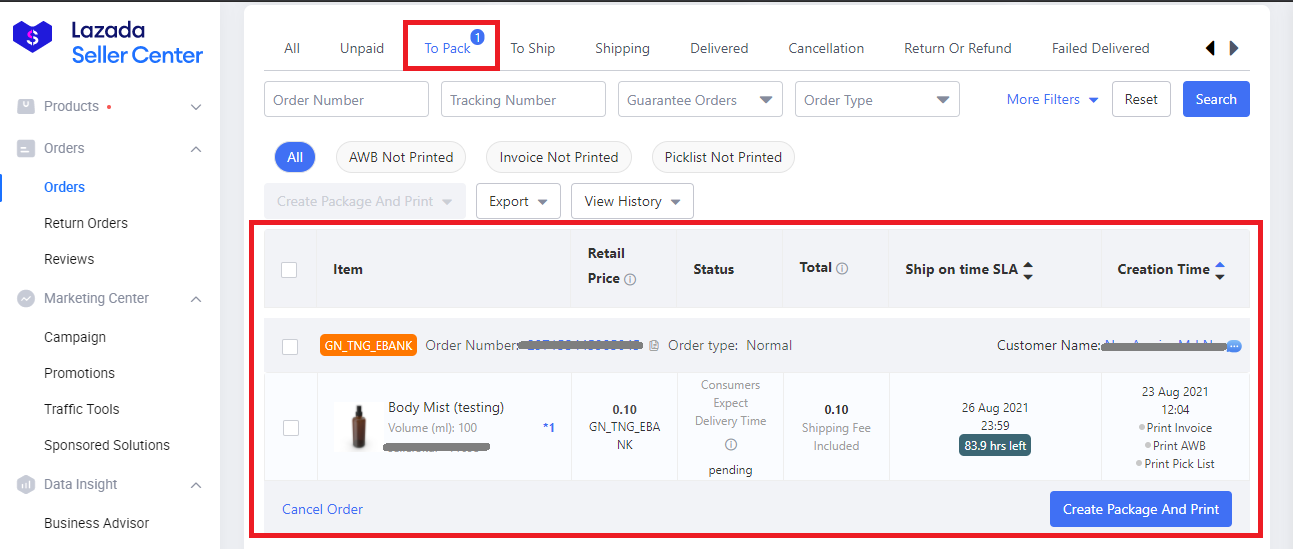Open Reviews in sidebar

(x=69, y=259)
